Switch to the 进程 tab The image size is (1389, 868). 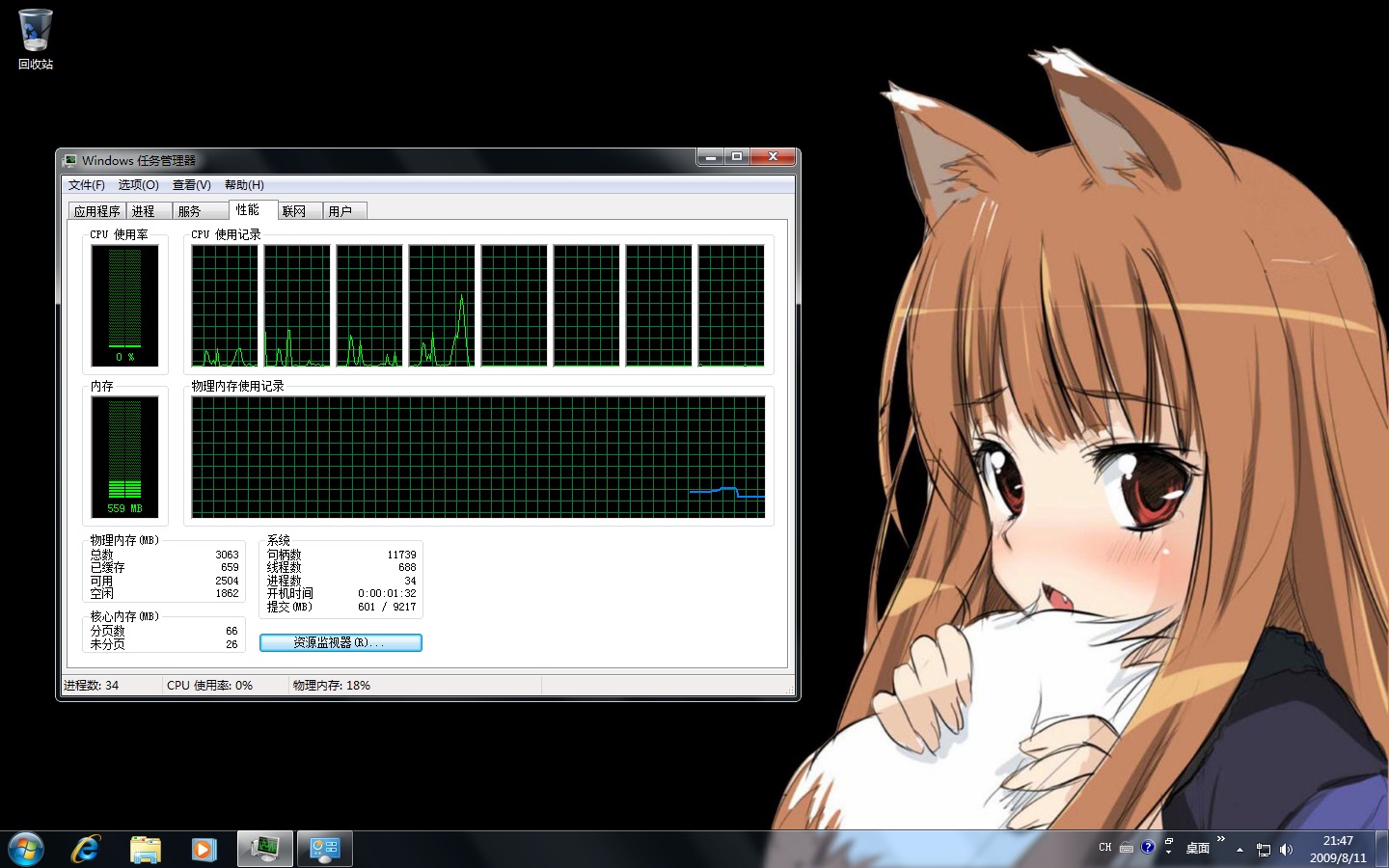click(149, 211)
